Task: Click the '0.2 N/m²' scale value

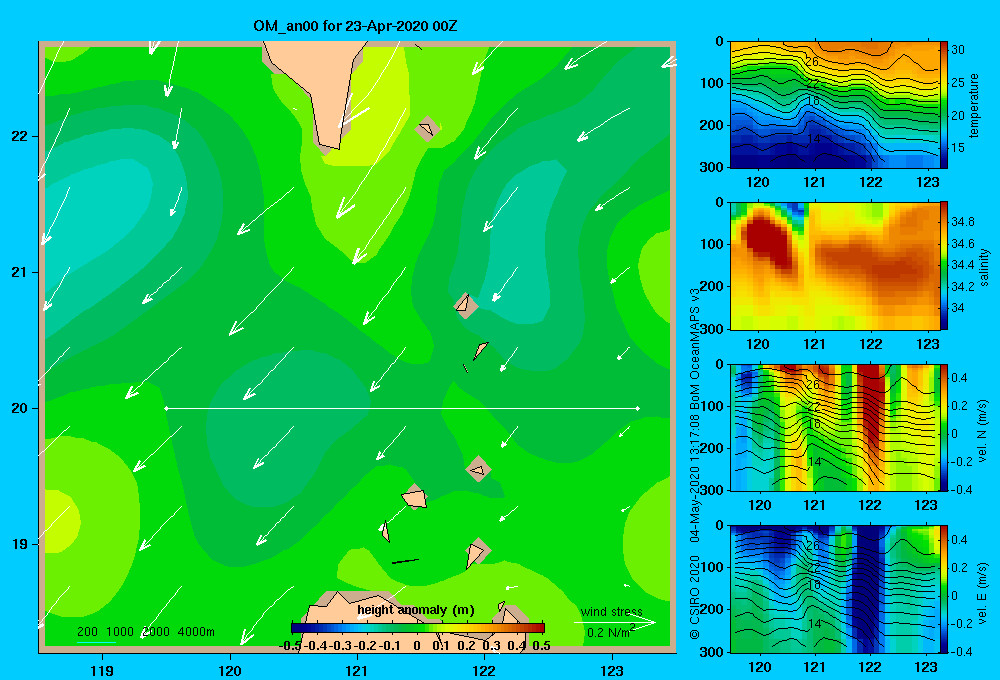Action: pos(611,632)
